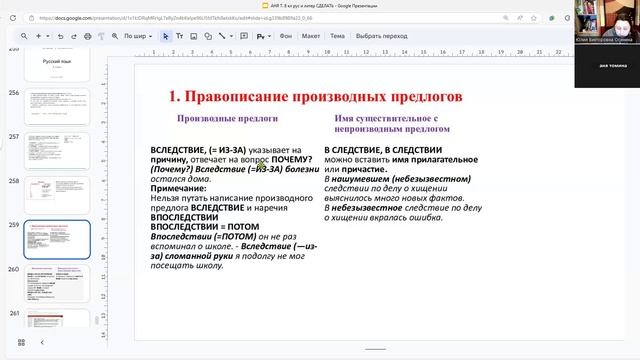Open the Тема theme panel
This screenshot has width=640, height=360.
coord(337,36)
